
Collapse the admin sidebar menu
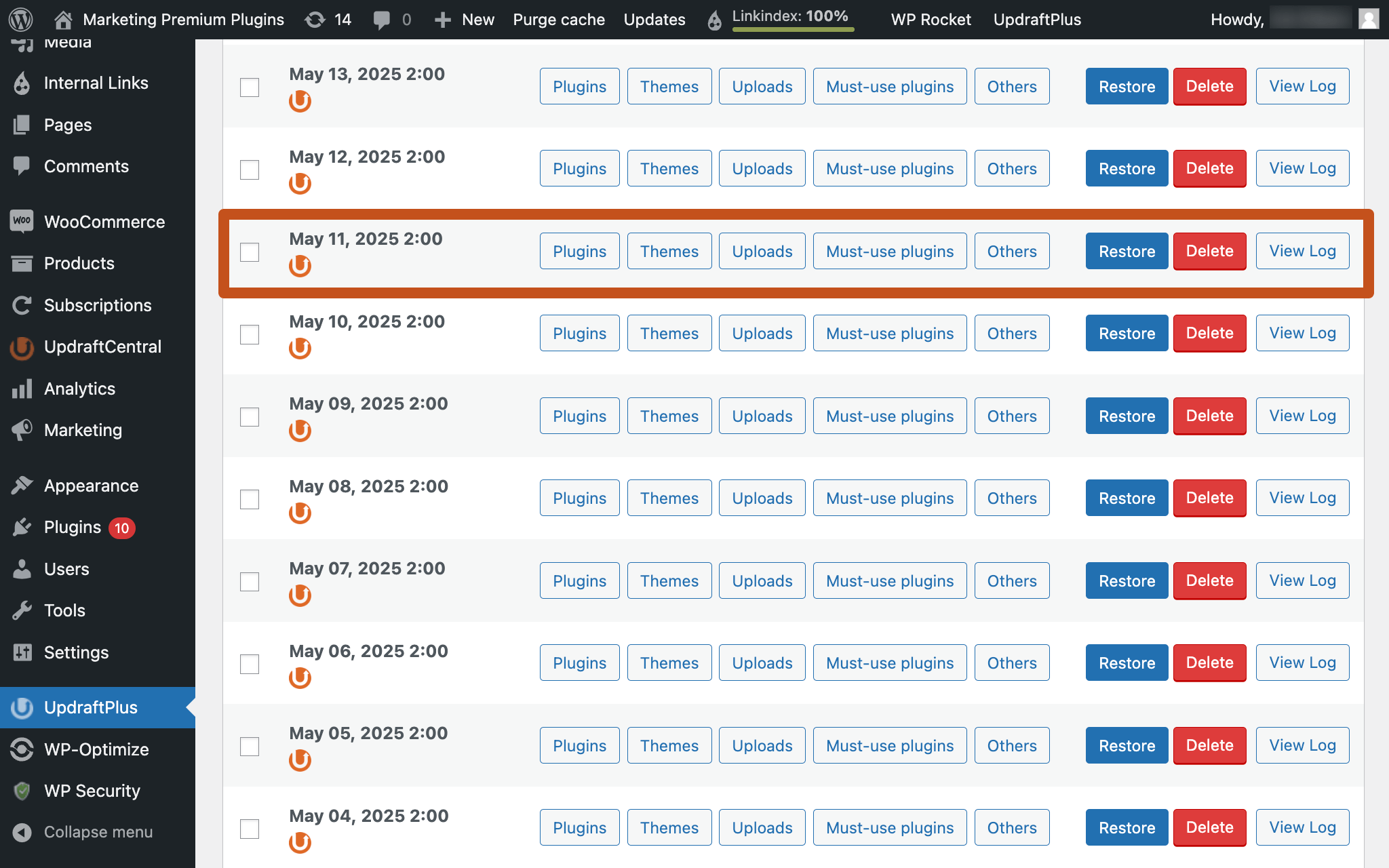click(x=98, y=832)
